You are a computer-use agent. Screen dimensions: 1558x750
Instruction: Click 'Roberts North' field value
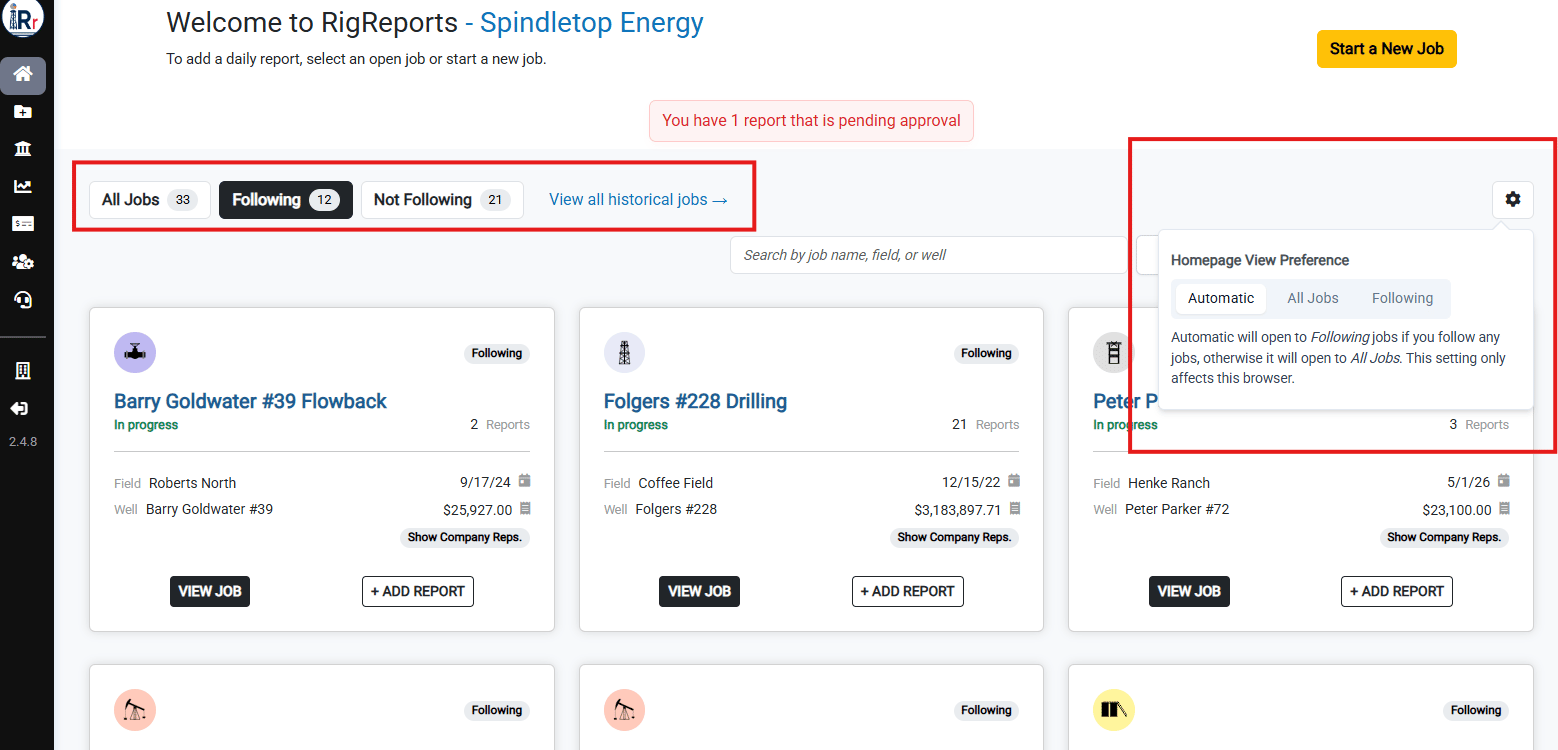point(192,483)
